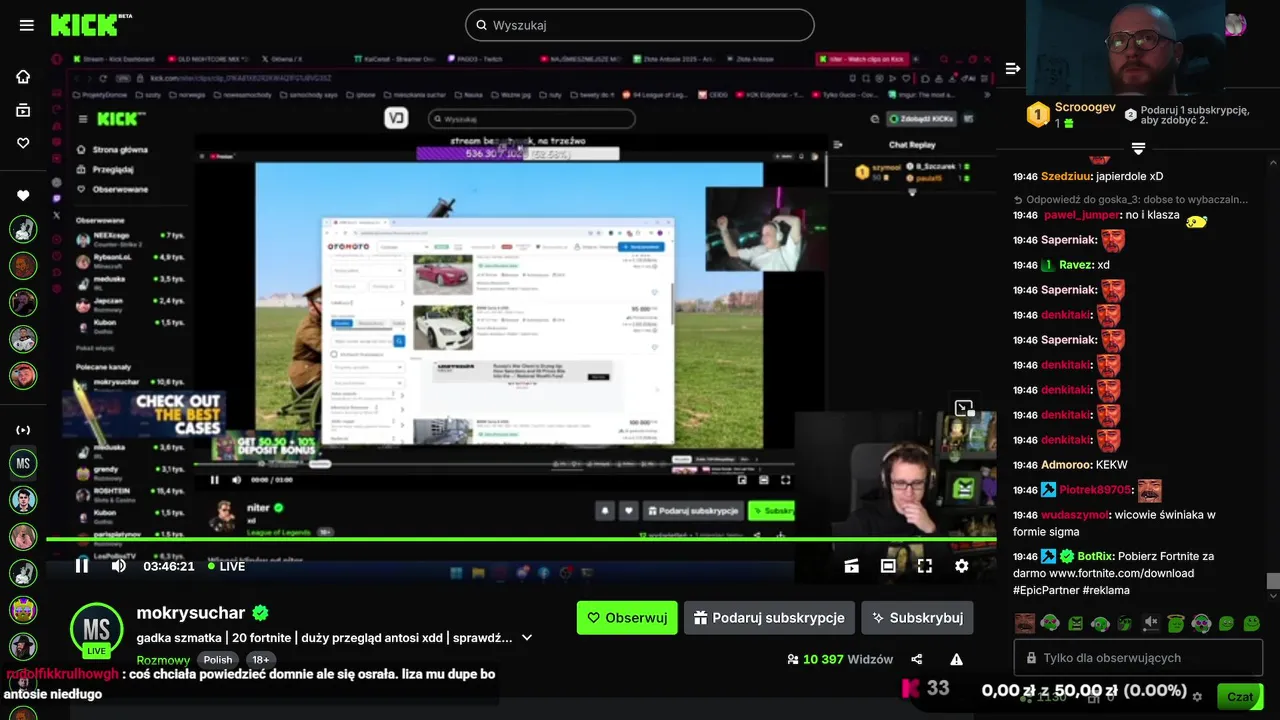Image resolution: width=1280 pixels, height=720 pixels.
Task: Collapse the gift leaderboard chevron
Action: (1138, 148)
